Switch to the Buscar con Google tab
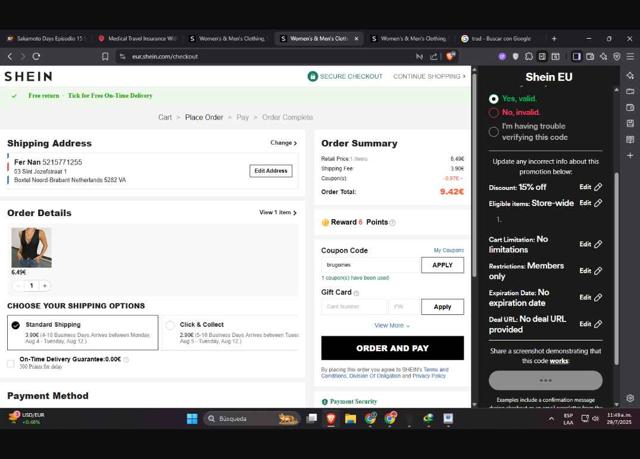The image size is (640, 459). (496, 38)
